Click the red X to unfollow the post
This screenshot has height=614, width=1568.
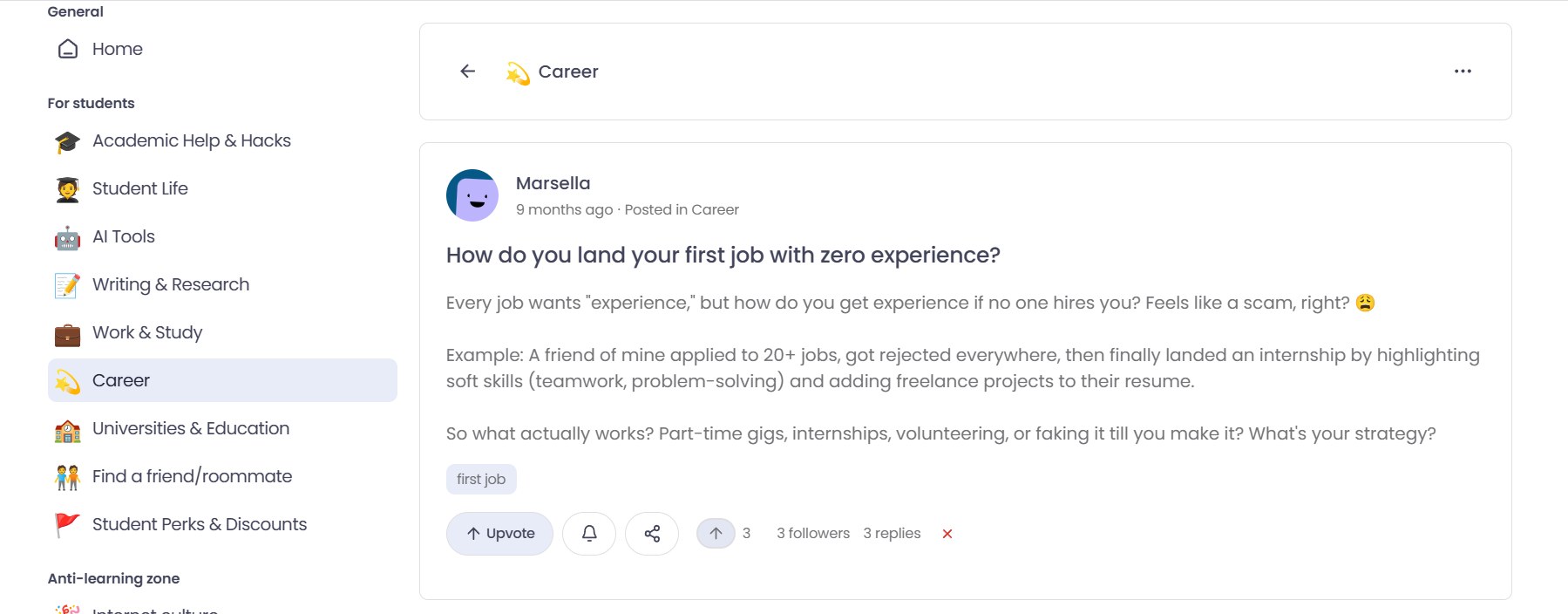pos(947,534)
